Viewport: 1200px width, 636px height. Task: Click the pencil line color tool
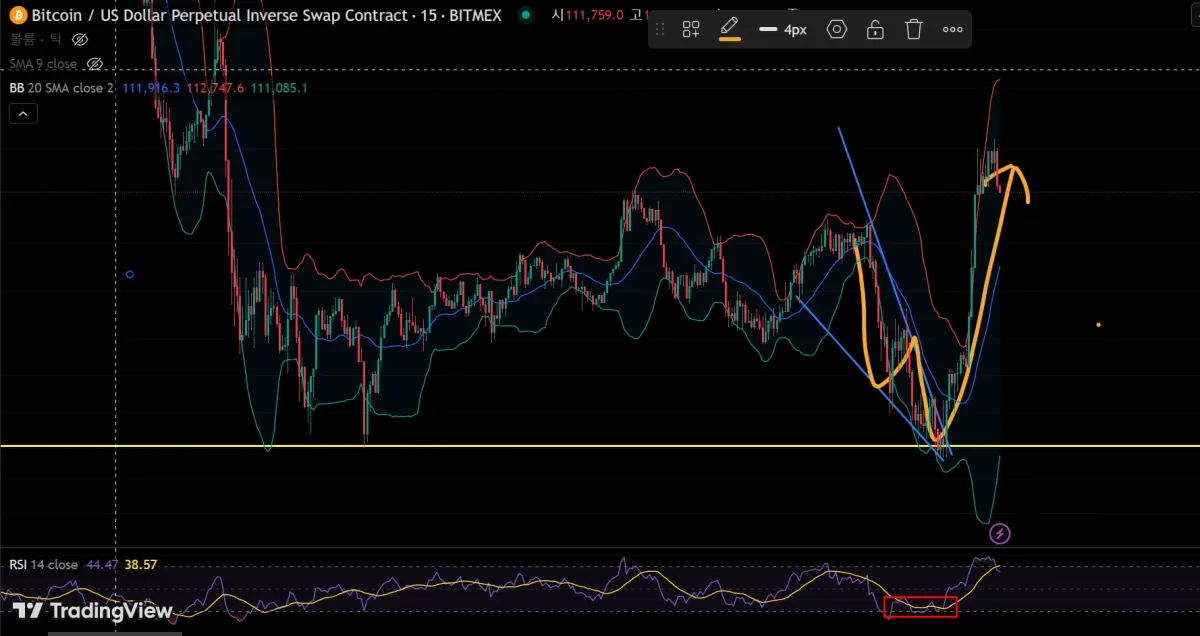click(730, 26)
